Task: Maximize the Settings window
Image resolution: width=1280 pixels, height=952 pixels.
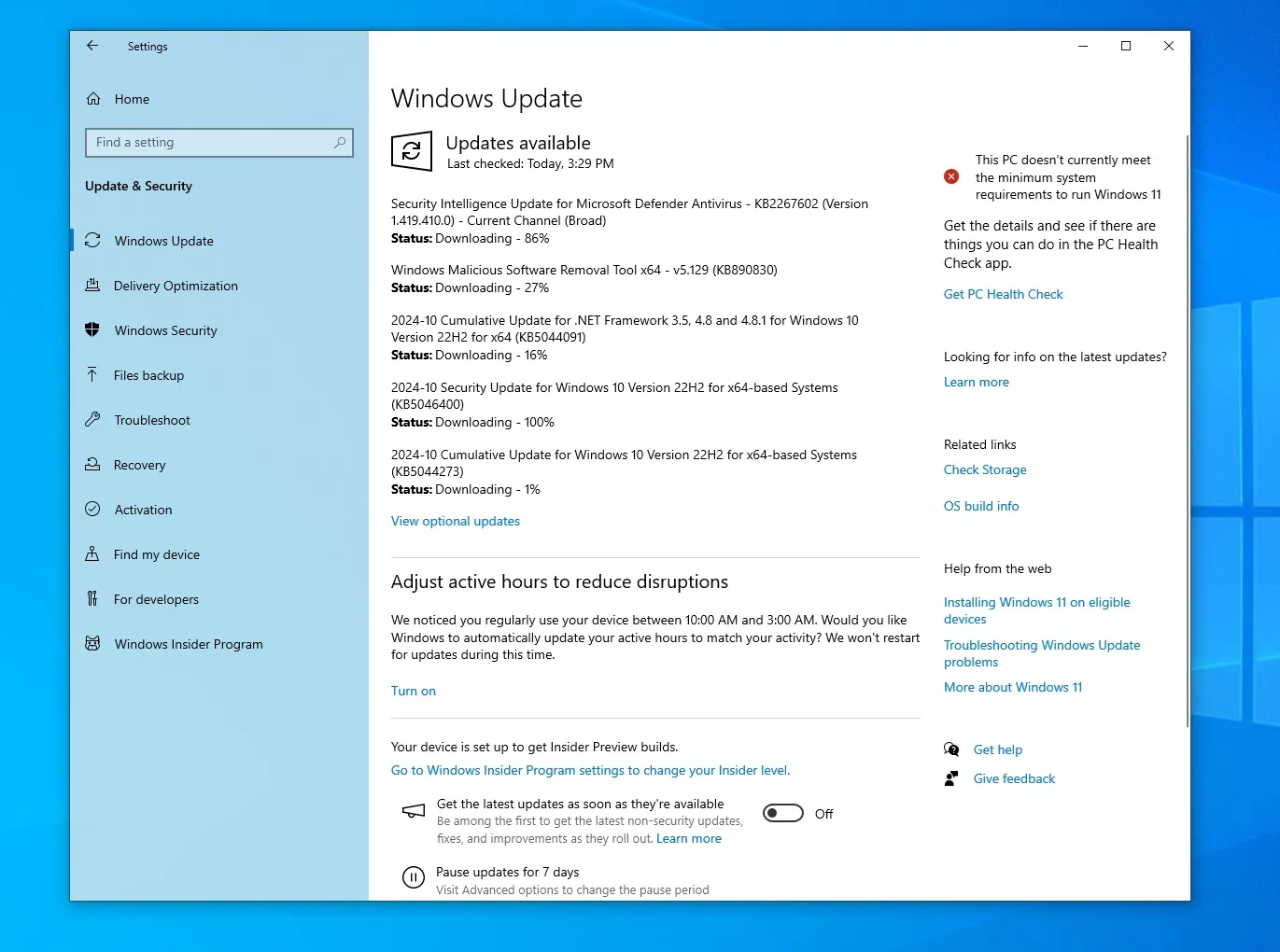Action: [1126, 46]
